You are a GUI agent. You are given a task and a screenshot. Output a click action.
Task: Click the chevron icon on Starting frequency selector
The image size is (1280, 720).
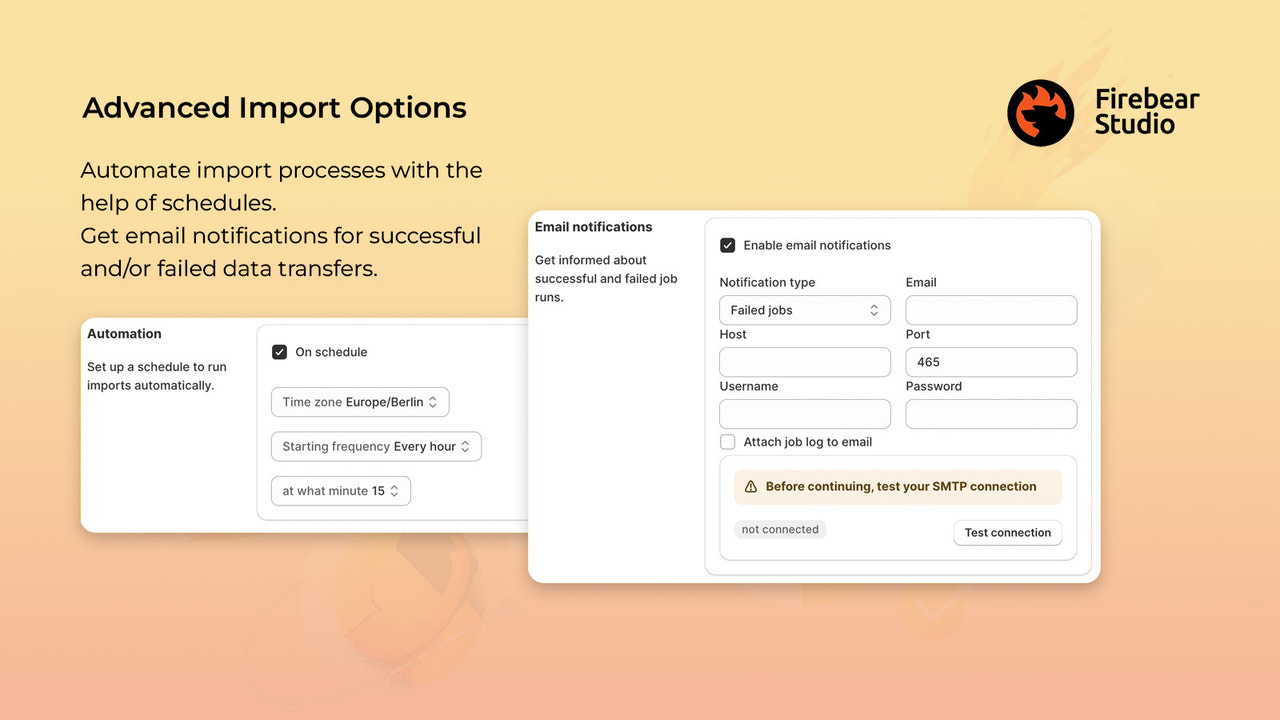pyautogui.click(x=467, y=446)
